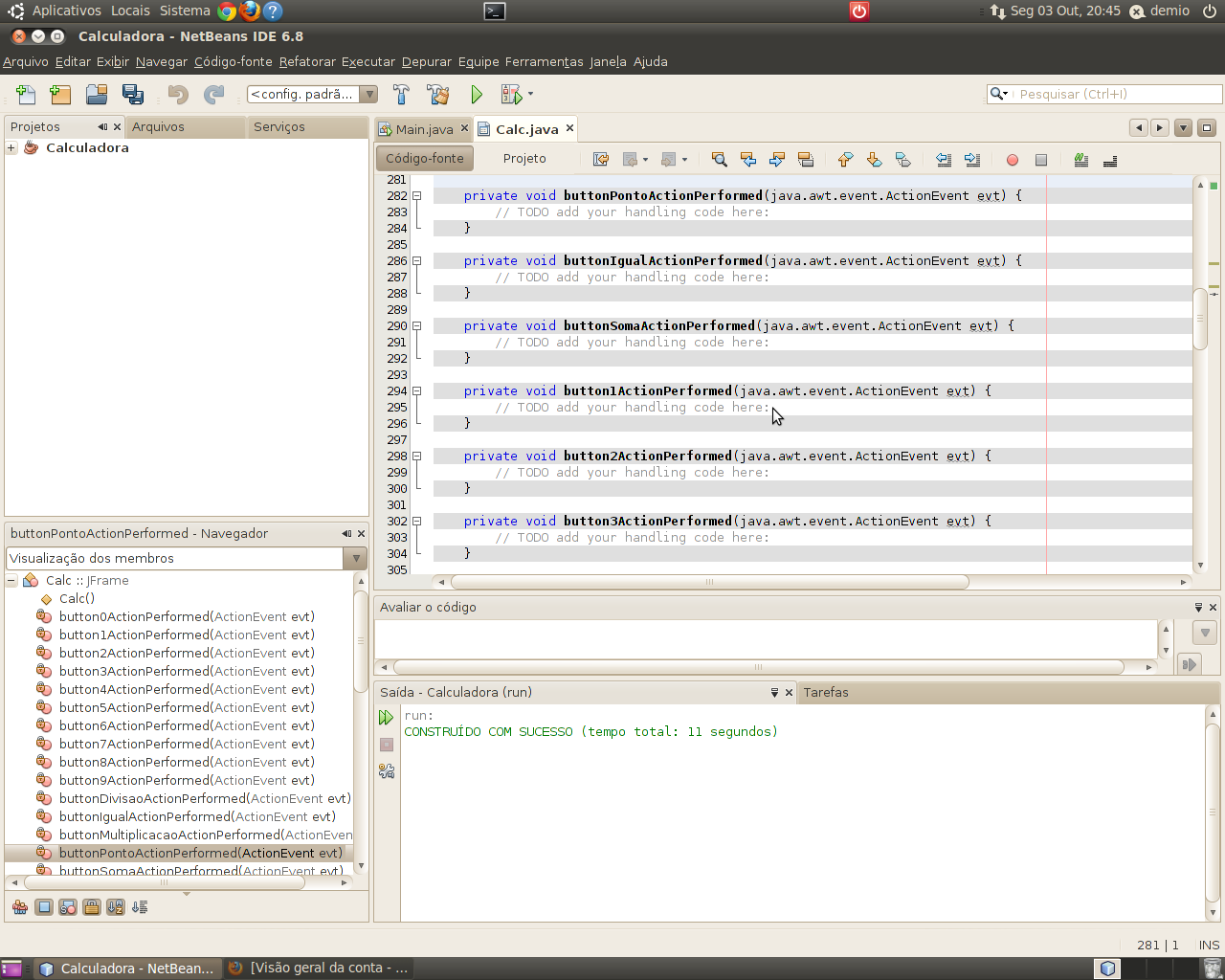1225x980 pixels.
Task: Click the Debug Main Project icon
Action: [x=511, y=94]
